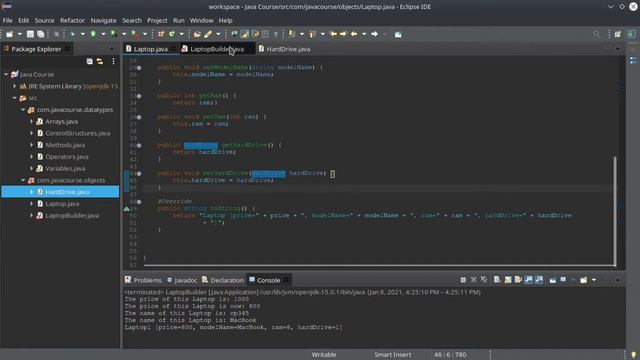
Task: Click Remove Launch (X) in Console toolbar
Action: pyautogui.click(x=473, y=280)
